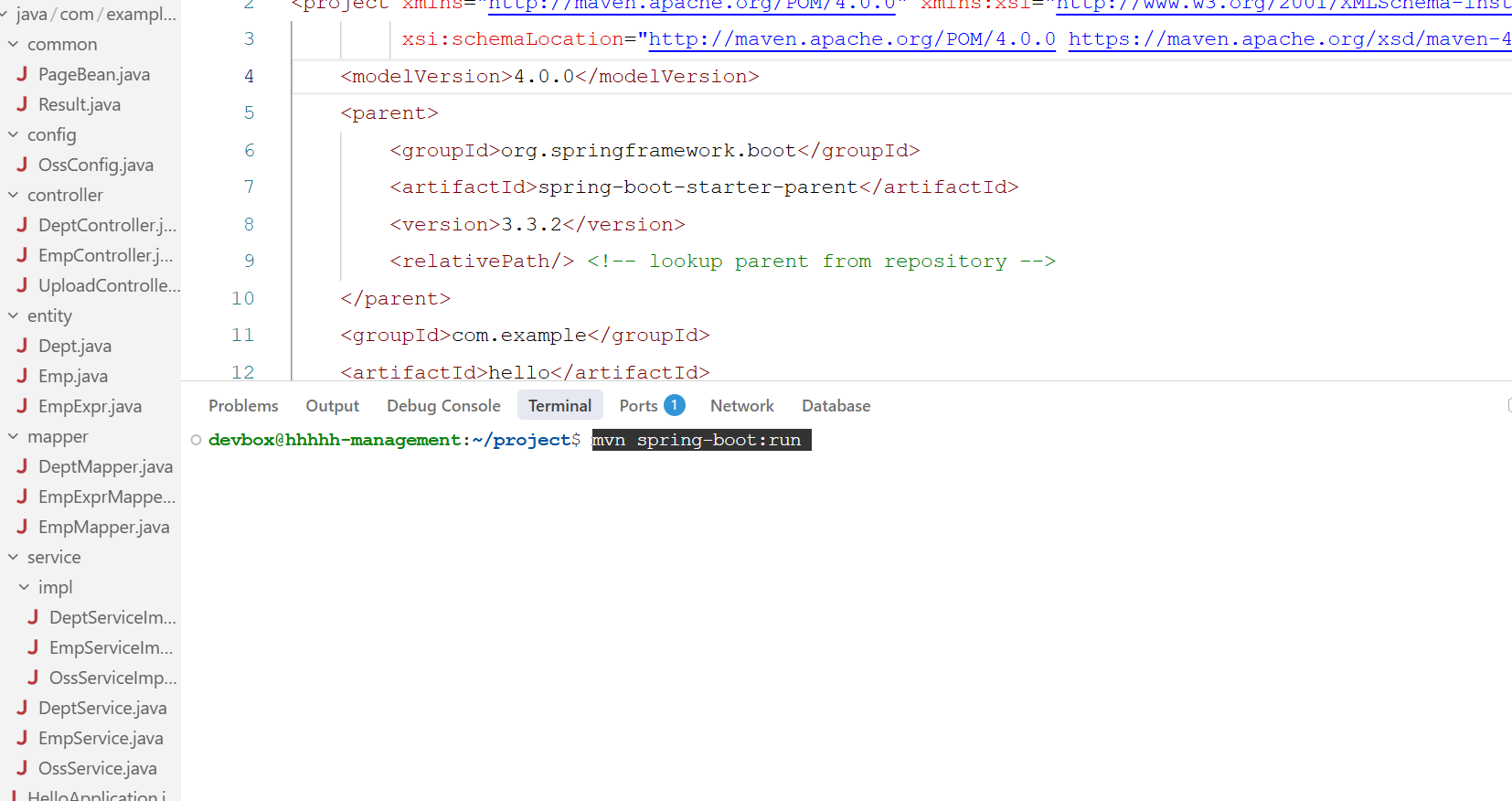Image resolution: width=1512 pixels, height=801 pixels.
Task: Click Java icon beside OssService.java
Action: tap(22, 768)
